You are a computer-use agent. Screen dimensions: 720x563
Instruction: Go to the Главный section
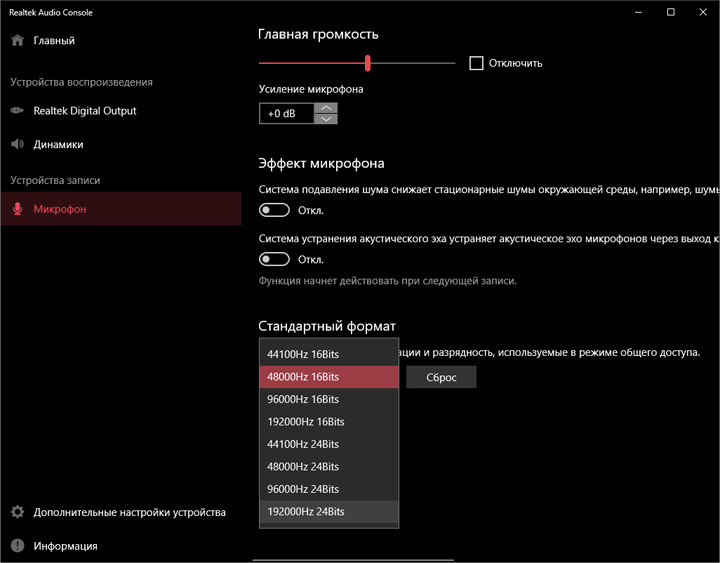tap(54, 41)
